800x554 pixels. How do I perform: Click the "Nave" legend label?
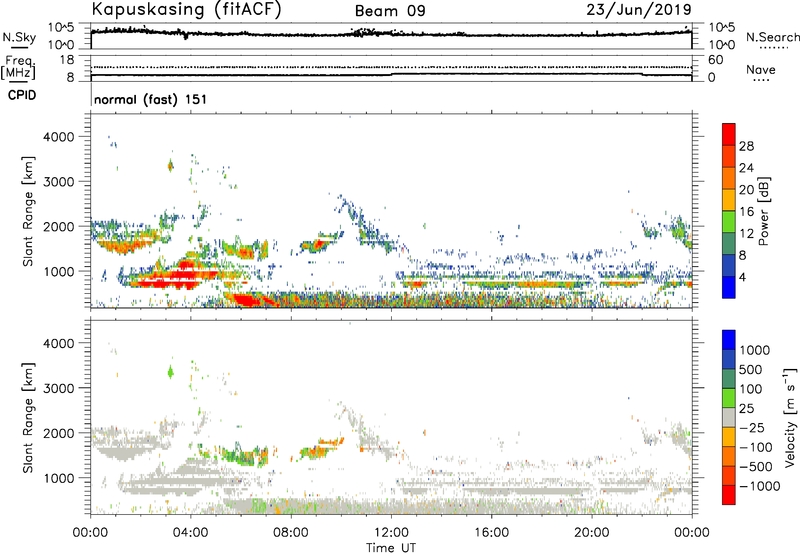(760, 70)
